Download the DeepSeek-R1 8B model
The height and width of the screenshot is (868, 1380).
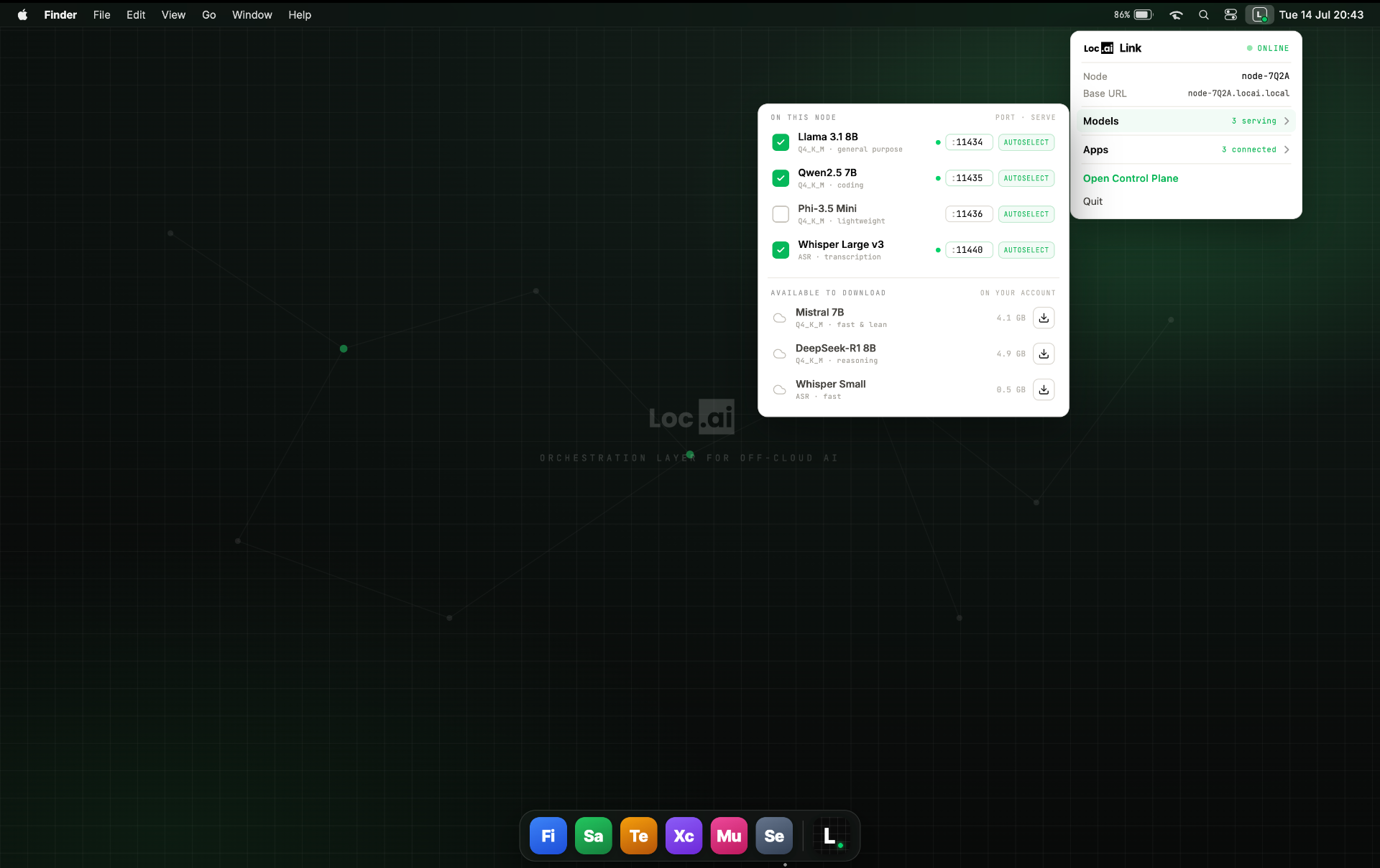pos(1044,354)
